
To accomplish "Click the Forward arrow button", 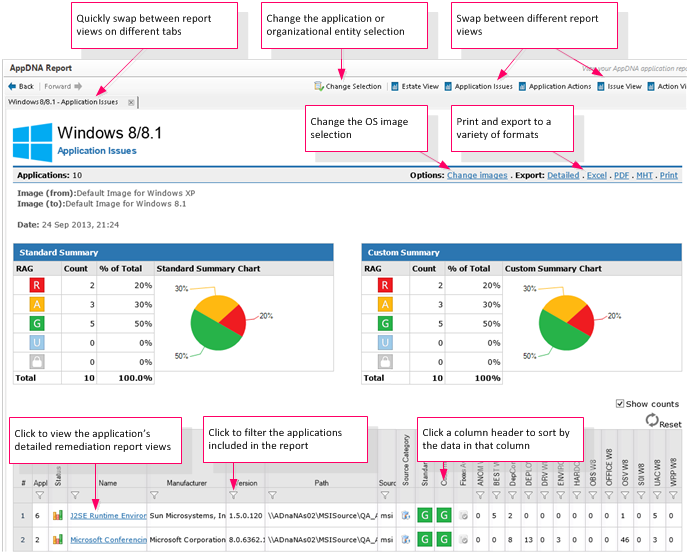I will pyautogui.click(x=63, y=86).
